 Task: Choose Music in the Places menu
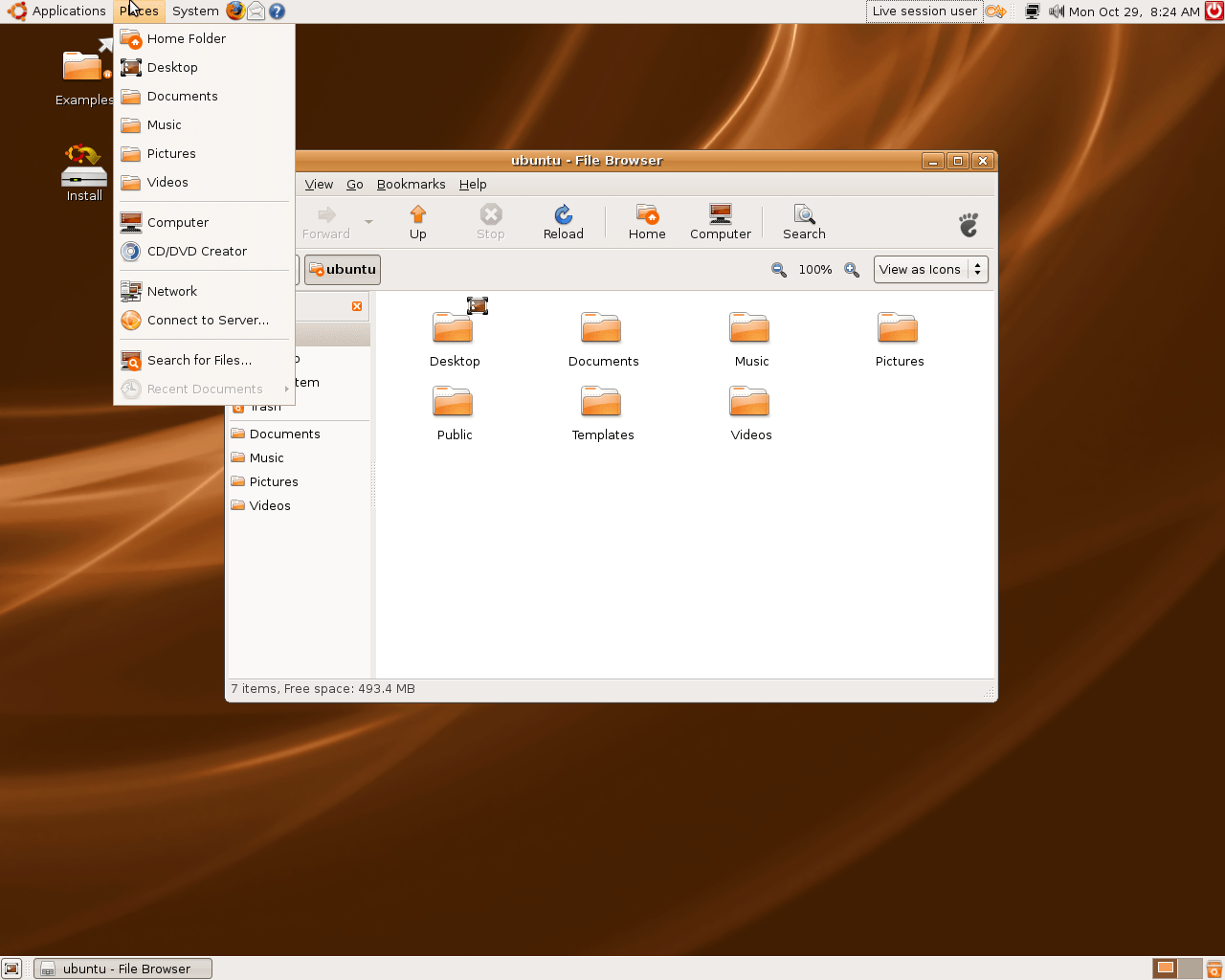(x=204, y=124)
